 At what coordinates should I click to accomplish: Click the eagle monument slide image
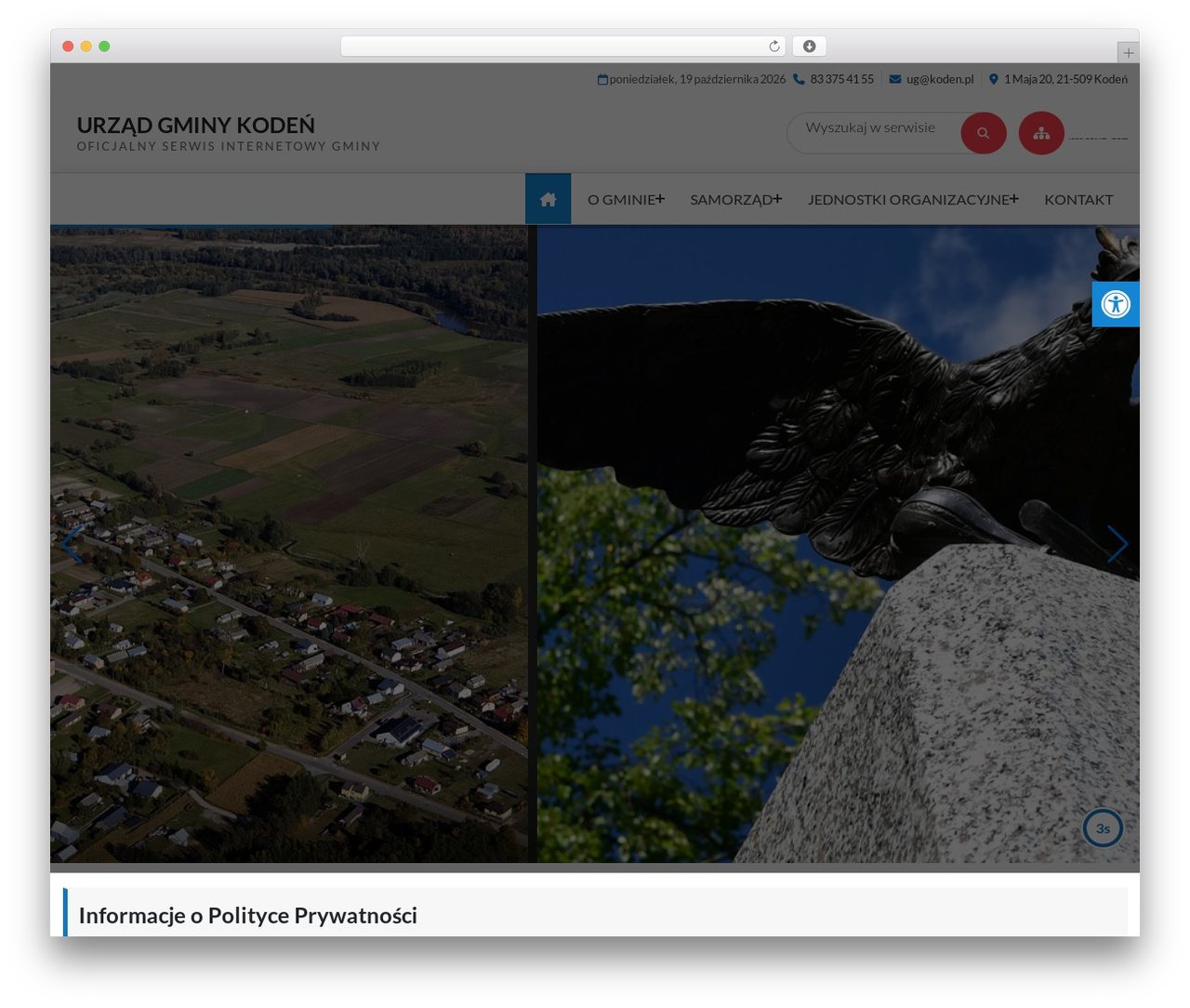coord(839,544)
